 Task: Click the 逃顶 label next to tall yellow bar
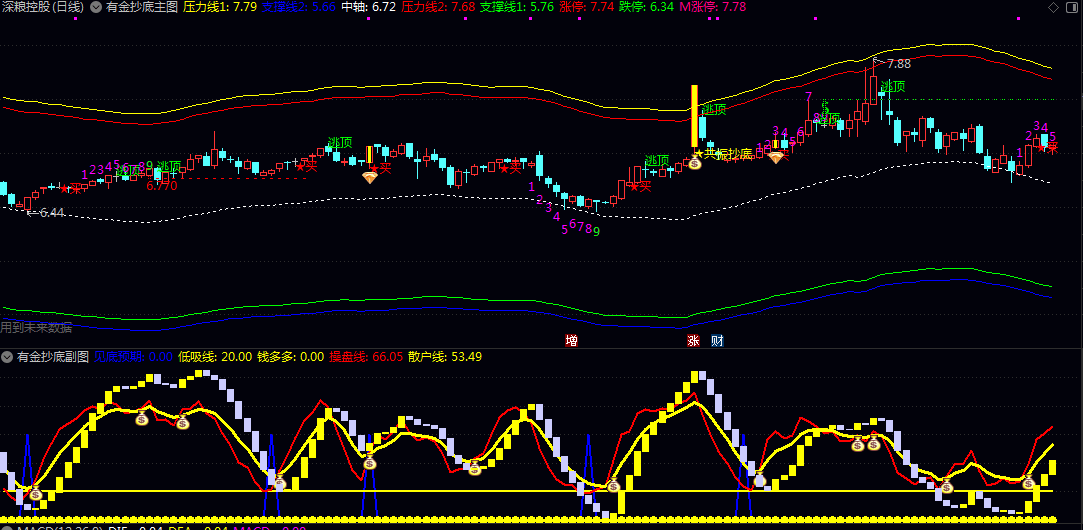(x=714, y=109)
